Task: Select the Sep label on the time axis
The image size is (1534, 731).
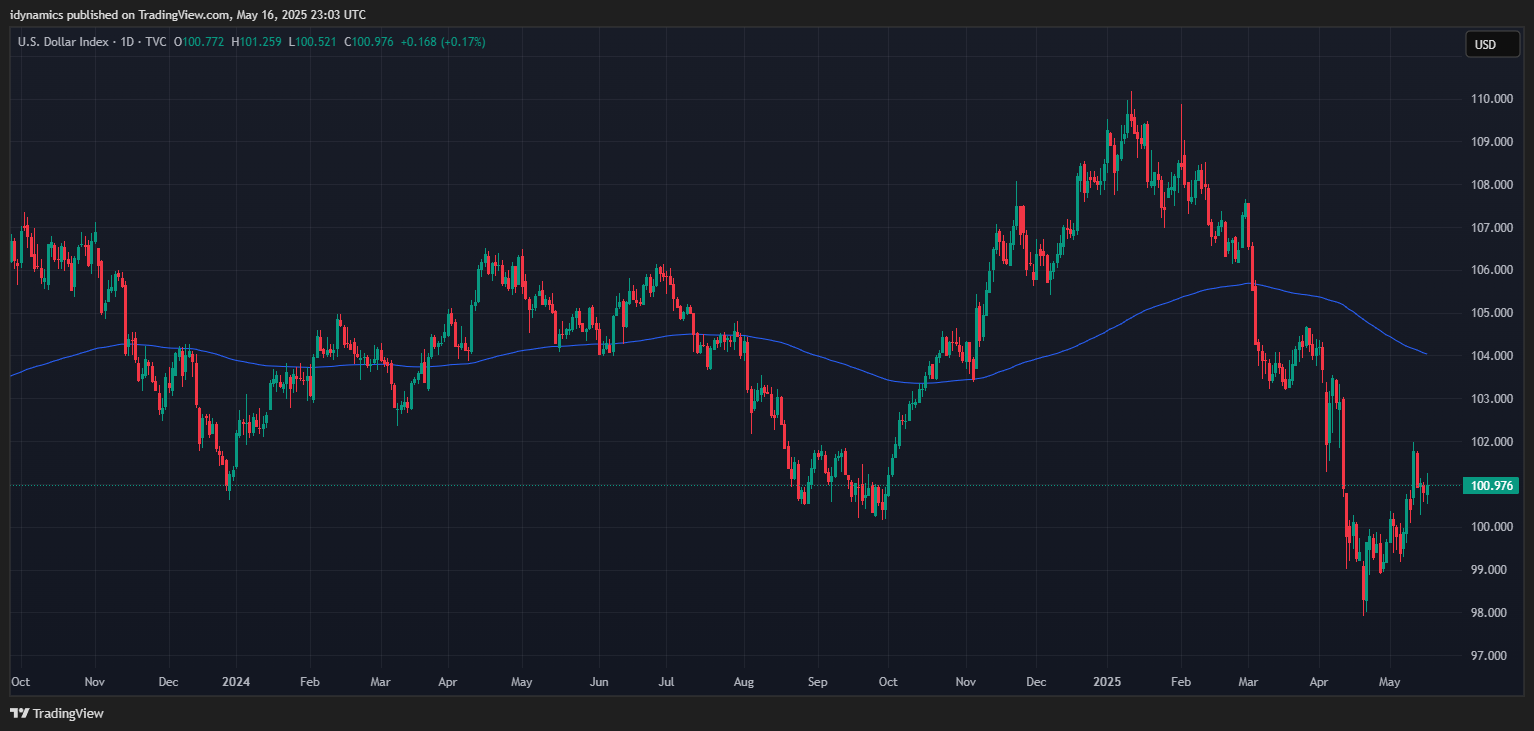Action: point(818,682)
